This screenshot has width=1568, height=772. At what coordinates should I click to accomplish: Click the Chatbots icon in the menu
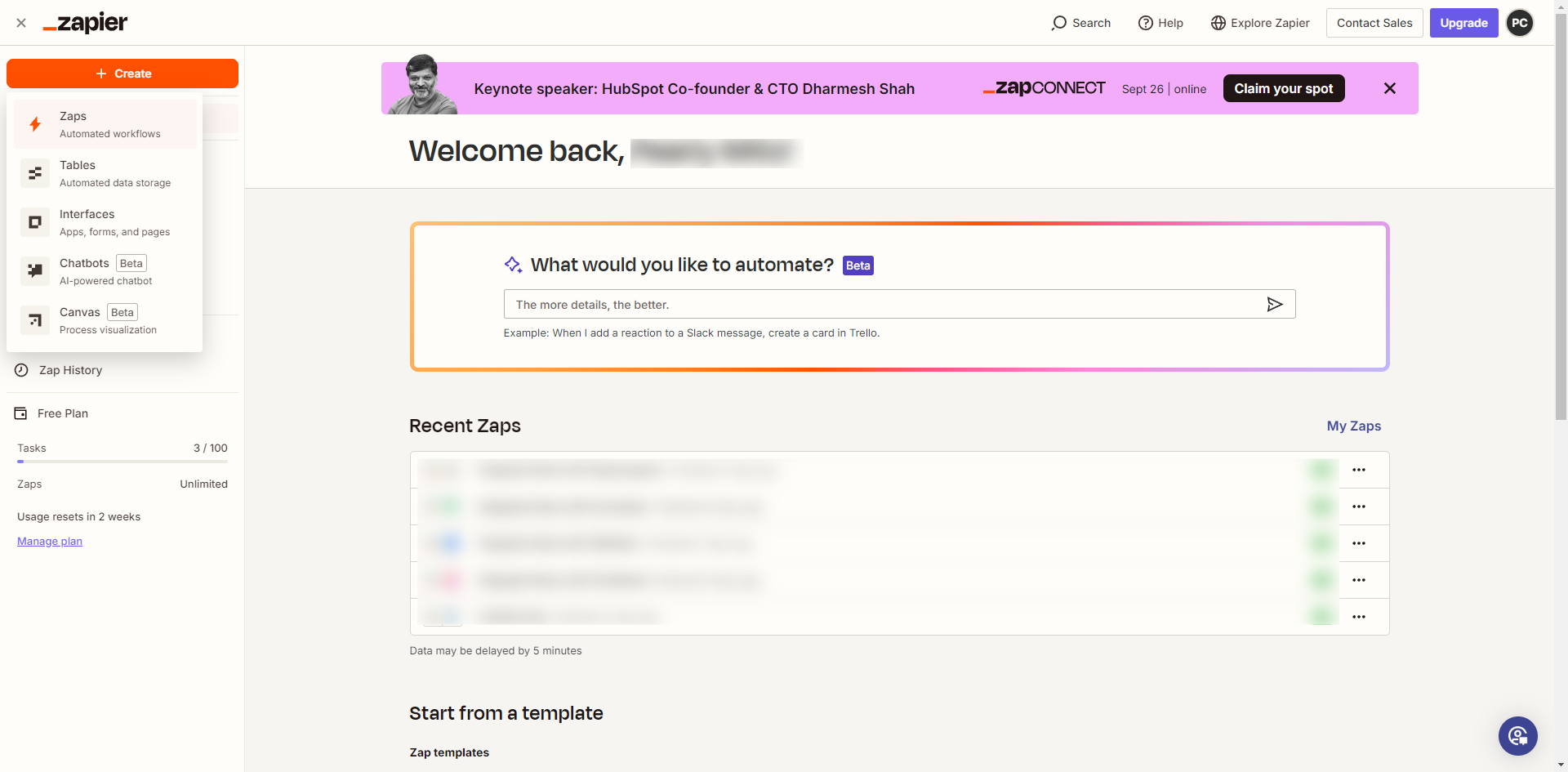pos(35,271)
